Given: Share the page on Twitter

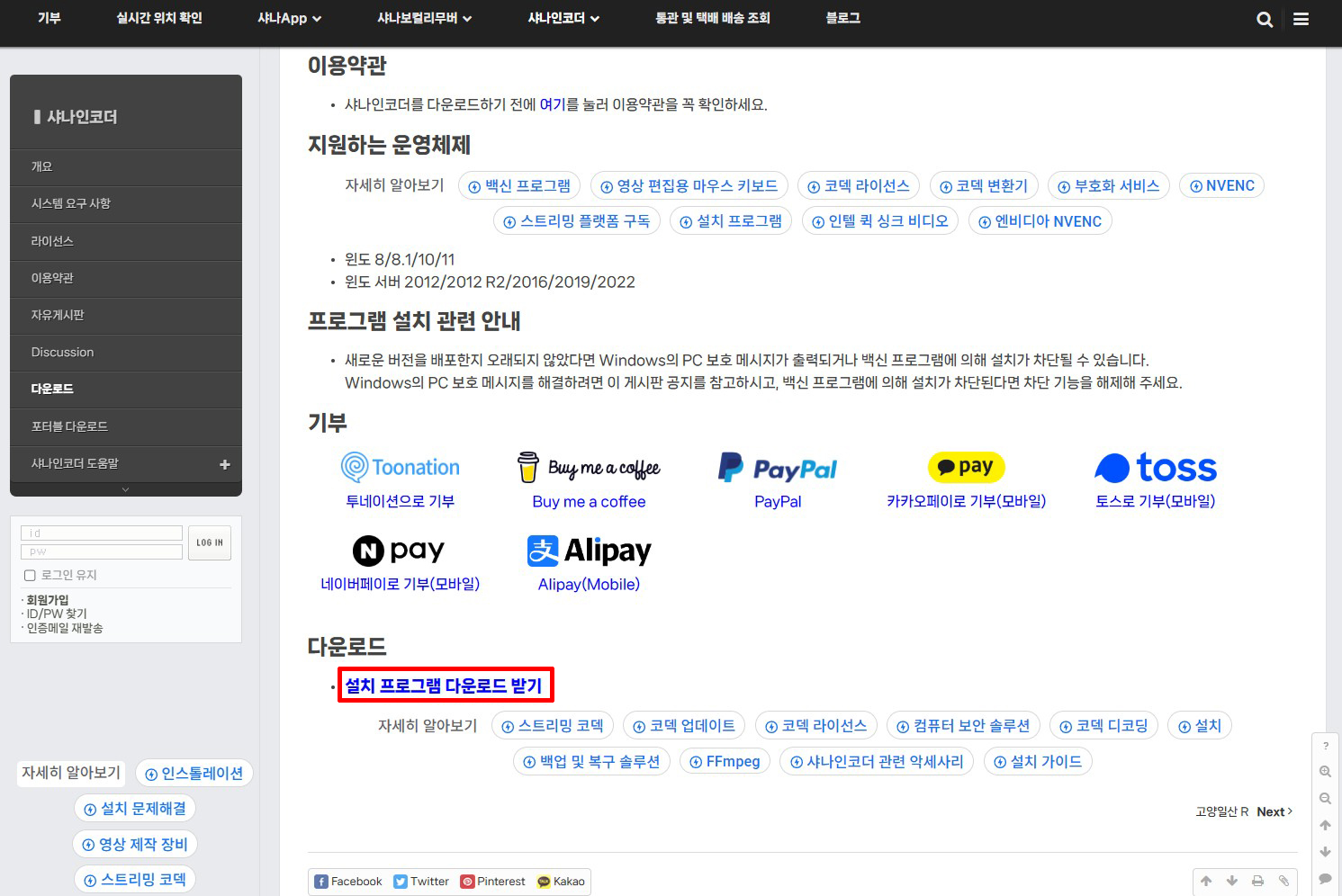Looking at the screenshot, I should point(421,882).
